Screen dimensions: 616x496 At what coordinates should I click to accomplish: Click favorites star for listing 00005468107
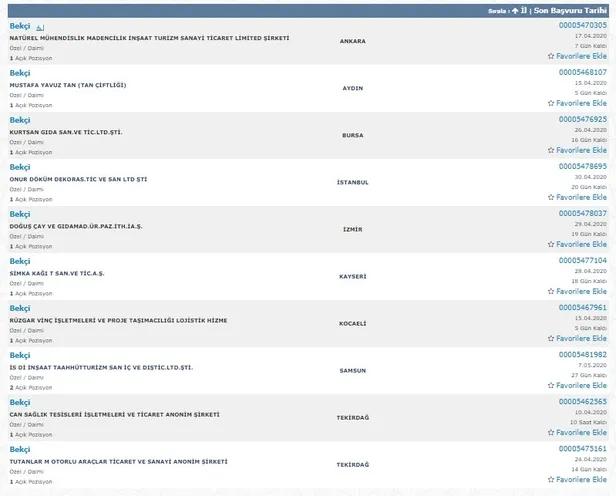tap(577, 103)
